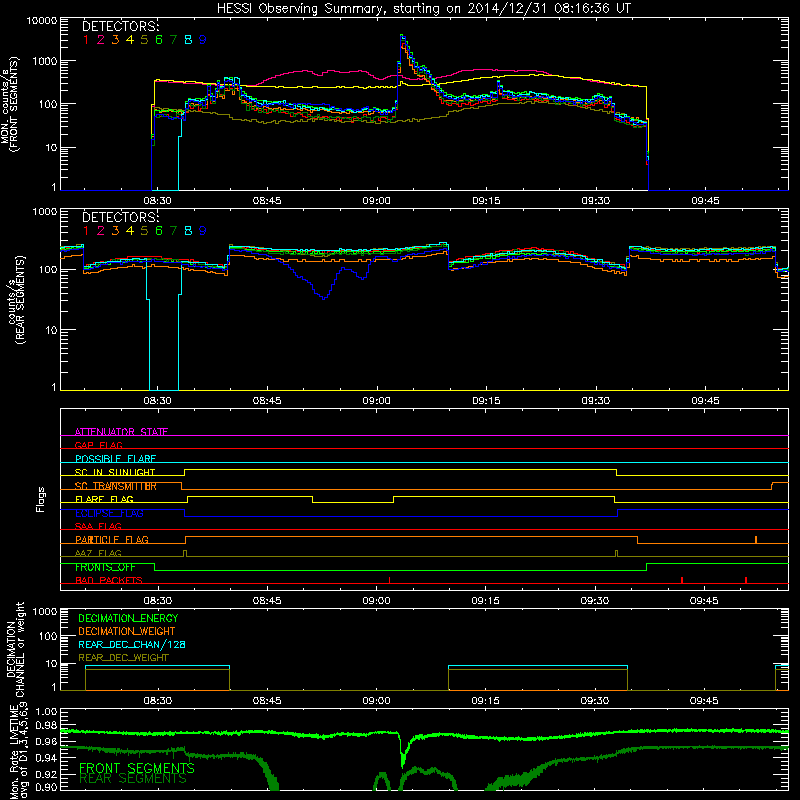
Task: Click 09:00 time label under front segments plot
Action: (377, 201)
